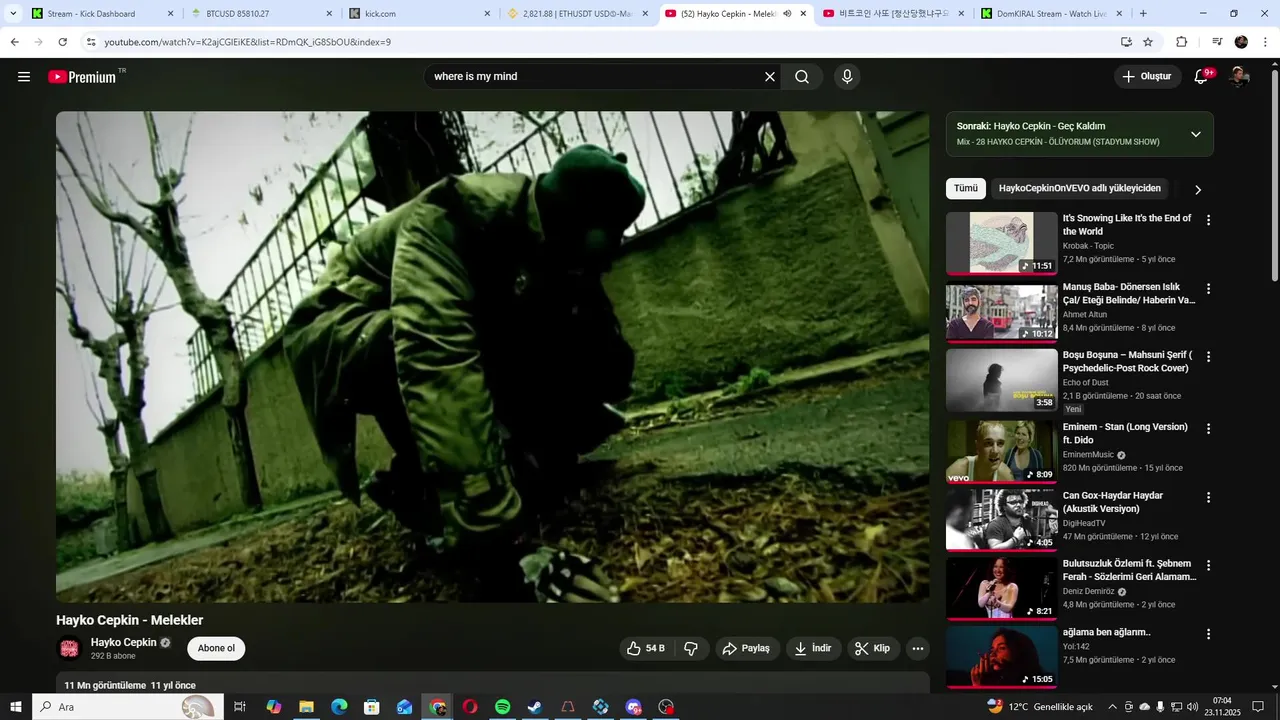Open the options menu for "Bulutsuzluk Özlemi" video

click(1208, 565)
